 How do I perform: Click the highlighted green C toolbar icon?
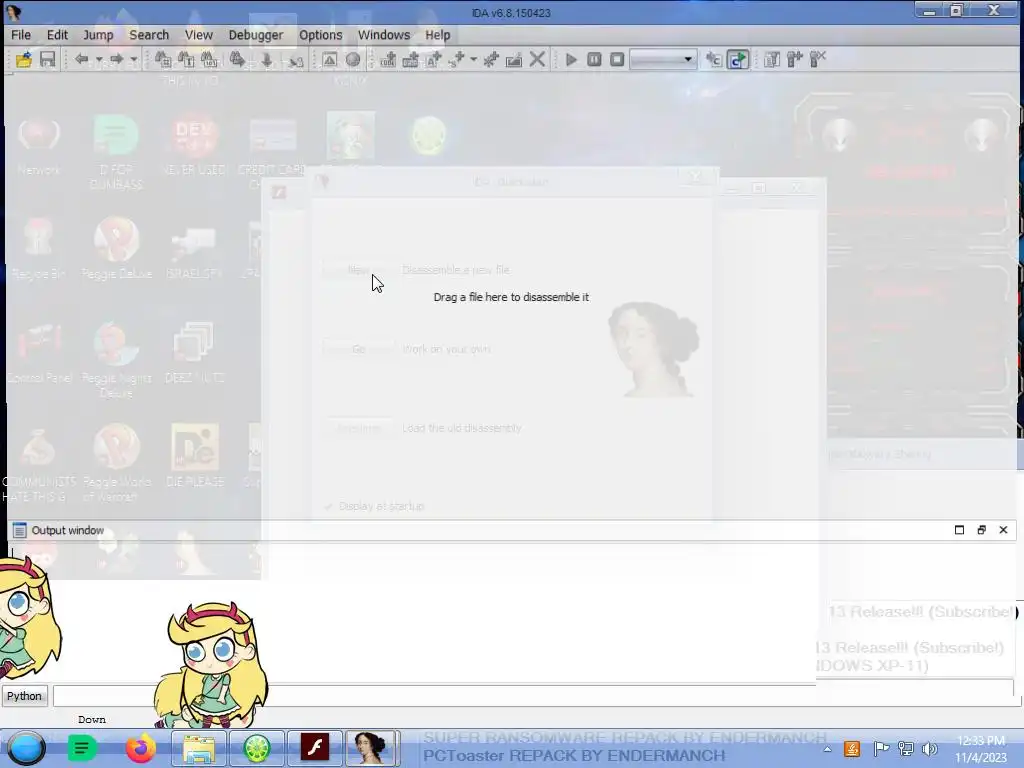click(x=737, y=60)
